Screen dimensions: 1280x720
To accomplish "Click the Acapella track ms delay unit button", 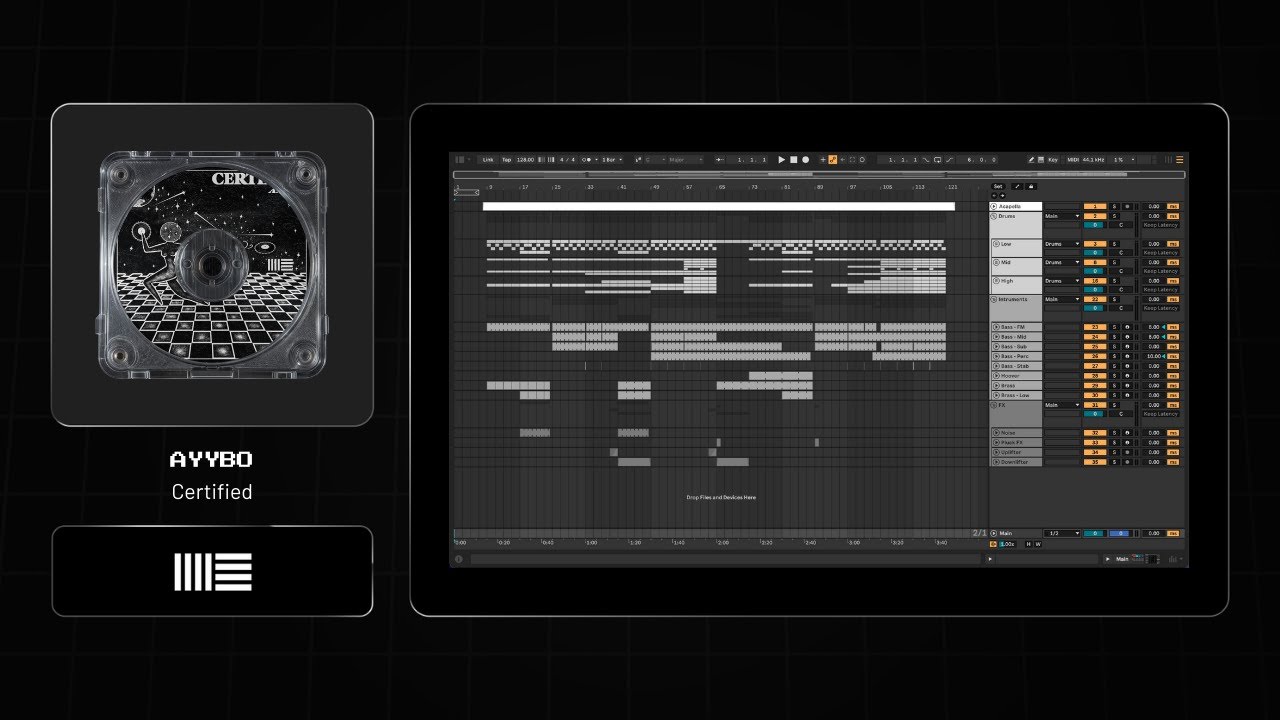I will coord(1173,206).
